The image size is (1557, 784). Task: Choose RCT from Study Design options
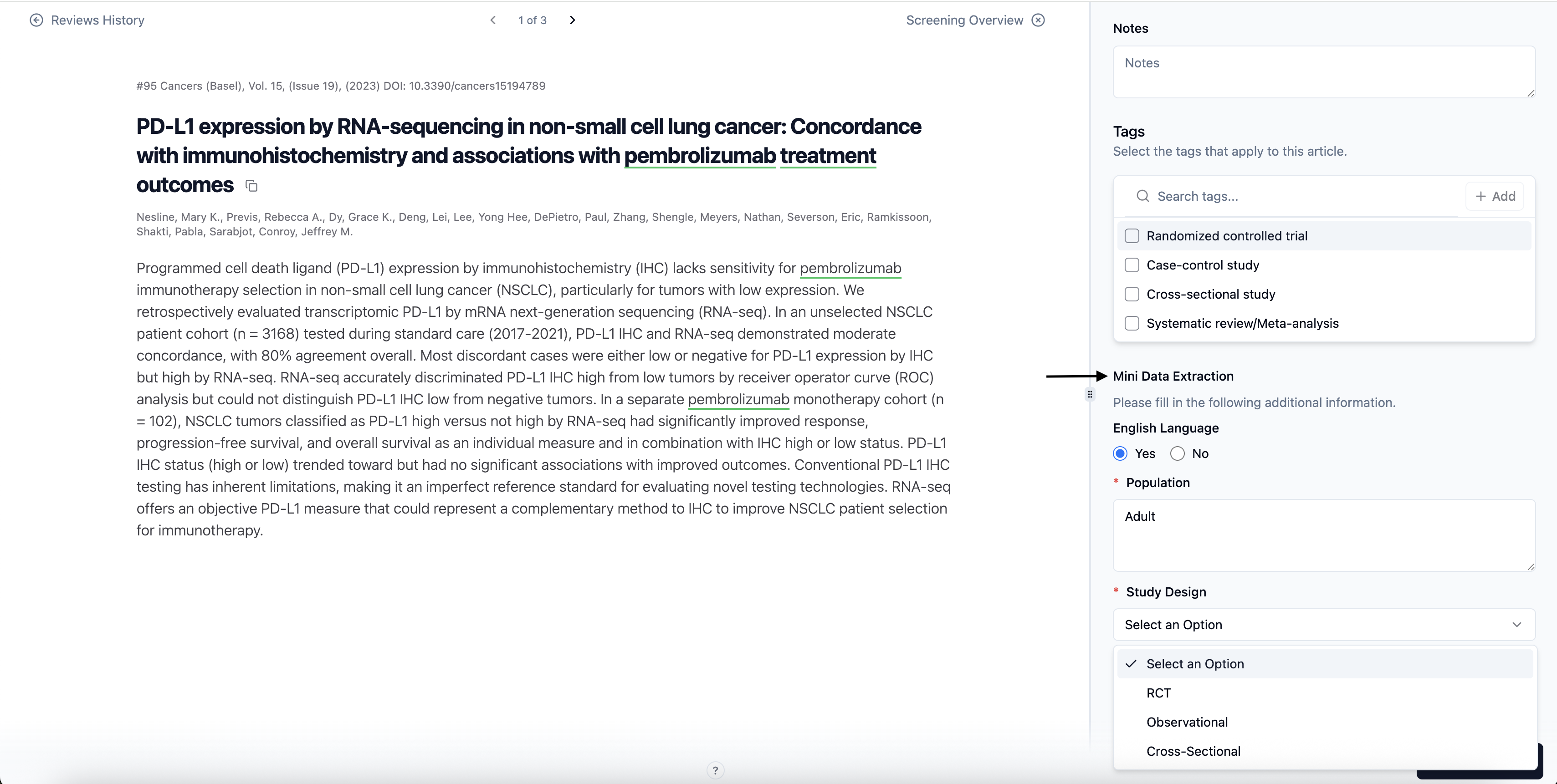click(1158, 693)
